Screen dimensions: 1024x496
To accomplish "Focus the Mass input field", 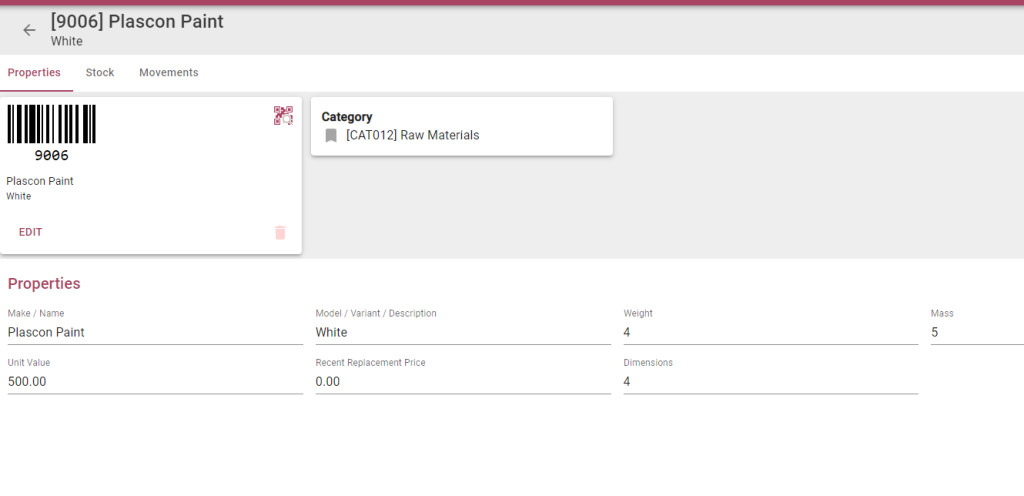I will click(x=977, y=332).
